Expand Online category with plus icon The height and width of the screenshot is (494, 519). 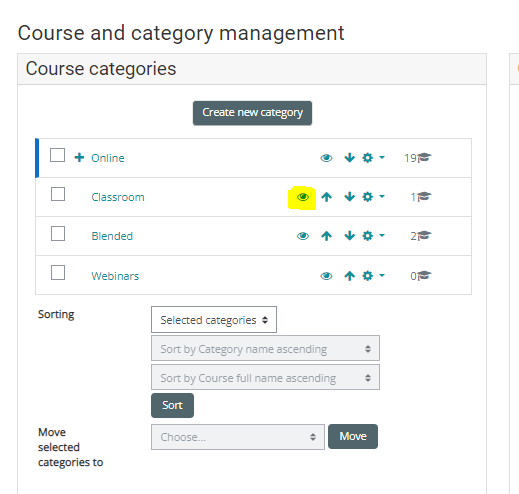click(79, 157)
